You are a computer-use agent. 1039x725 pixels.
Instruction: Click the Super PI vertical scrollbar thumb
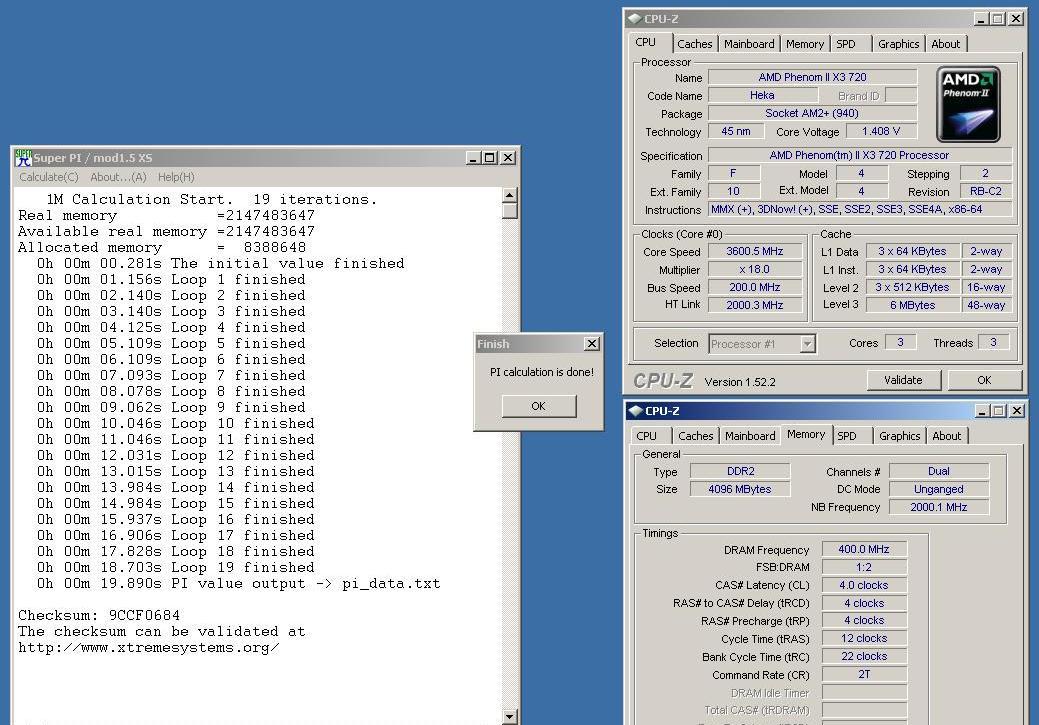click(510, 211)
